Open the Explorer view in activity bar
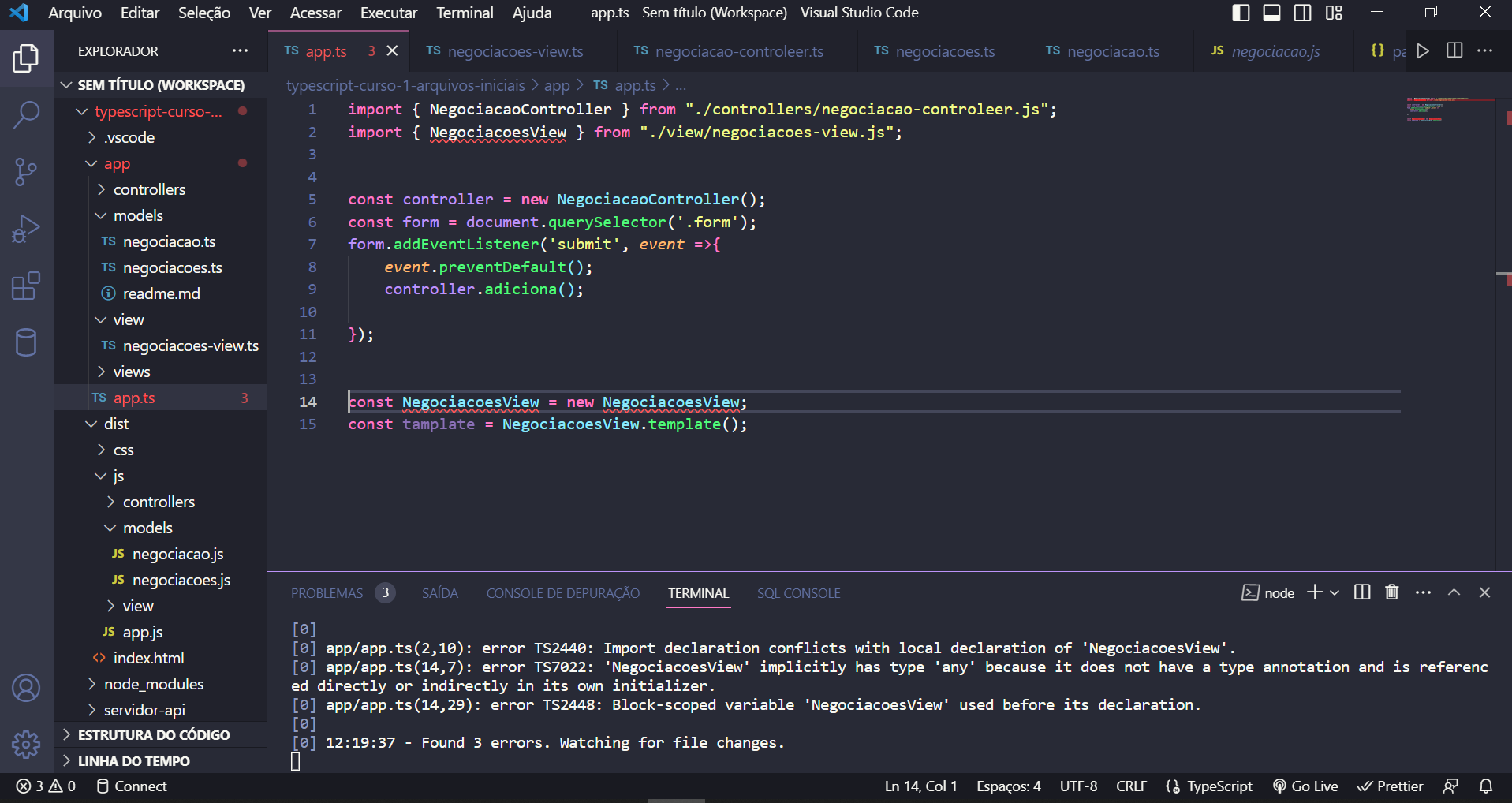This screenshot has height=803, width=1512. [26, 58]
